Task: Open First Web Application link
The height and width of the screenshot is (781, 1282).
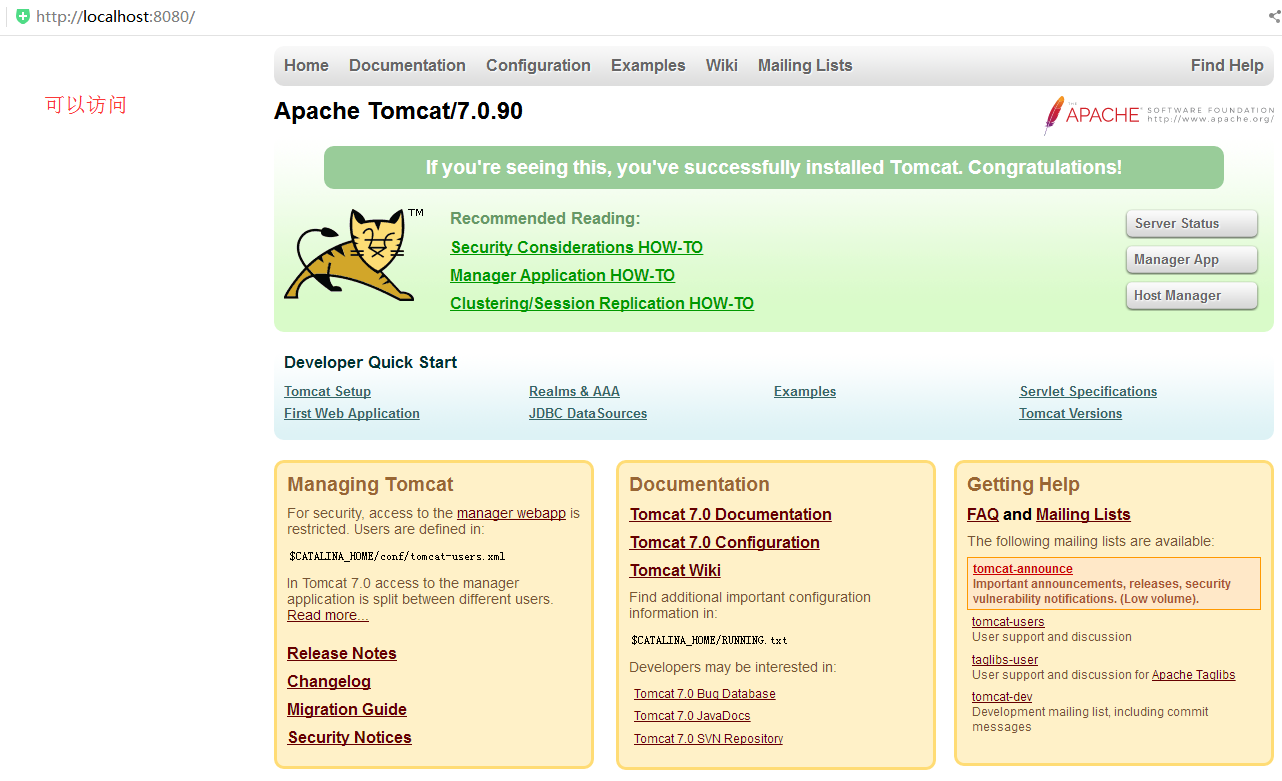Action: point(352,414)
